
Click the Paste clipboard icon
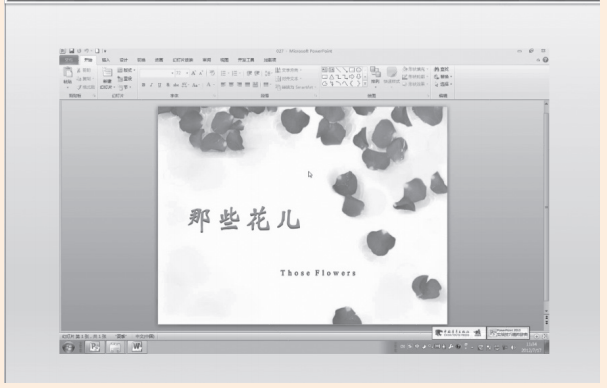tap(68, 72)
